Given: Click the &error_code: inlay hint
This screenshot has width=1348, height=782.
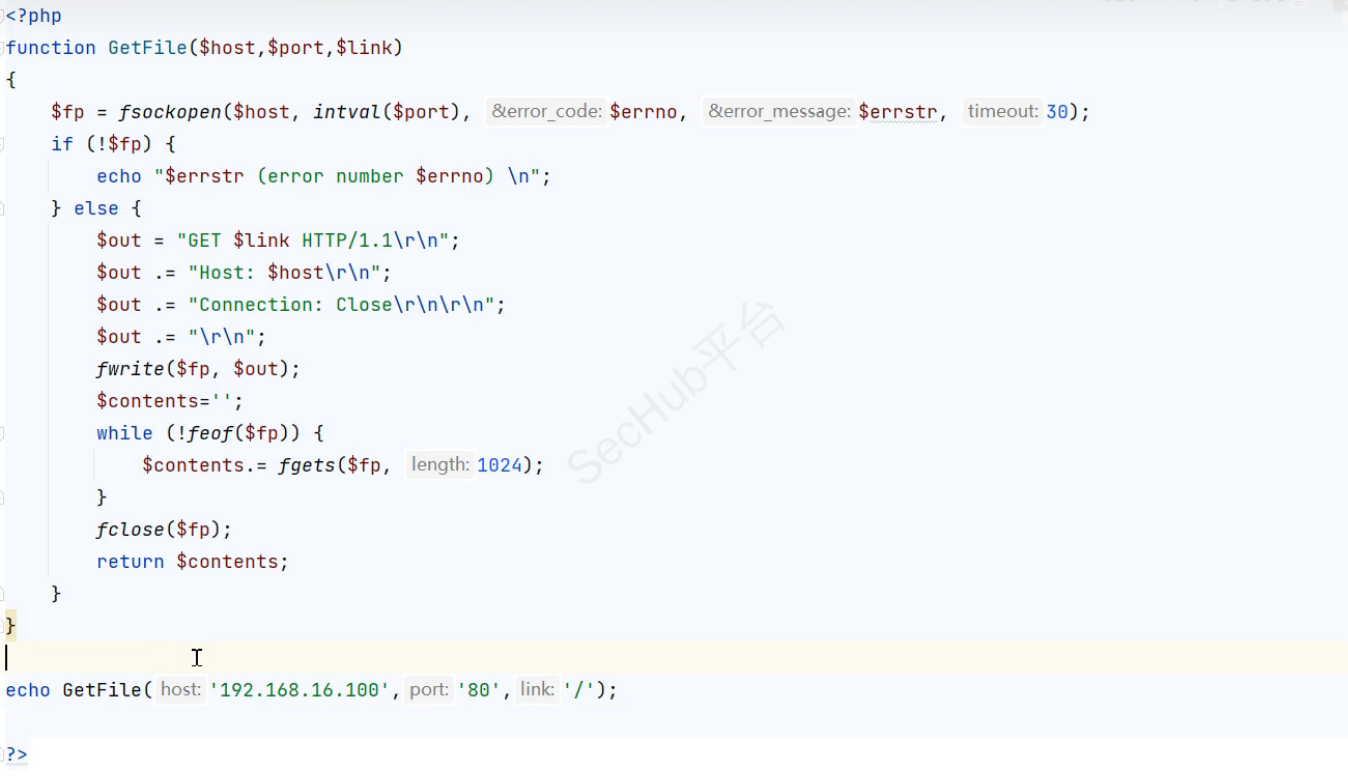Looking at the screenshot, I should tap(546, 112).
